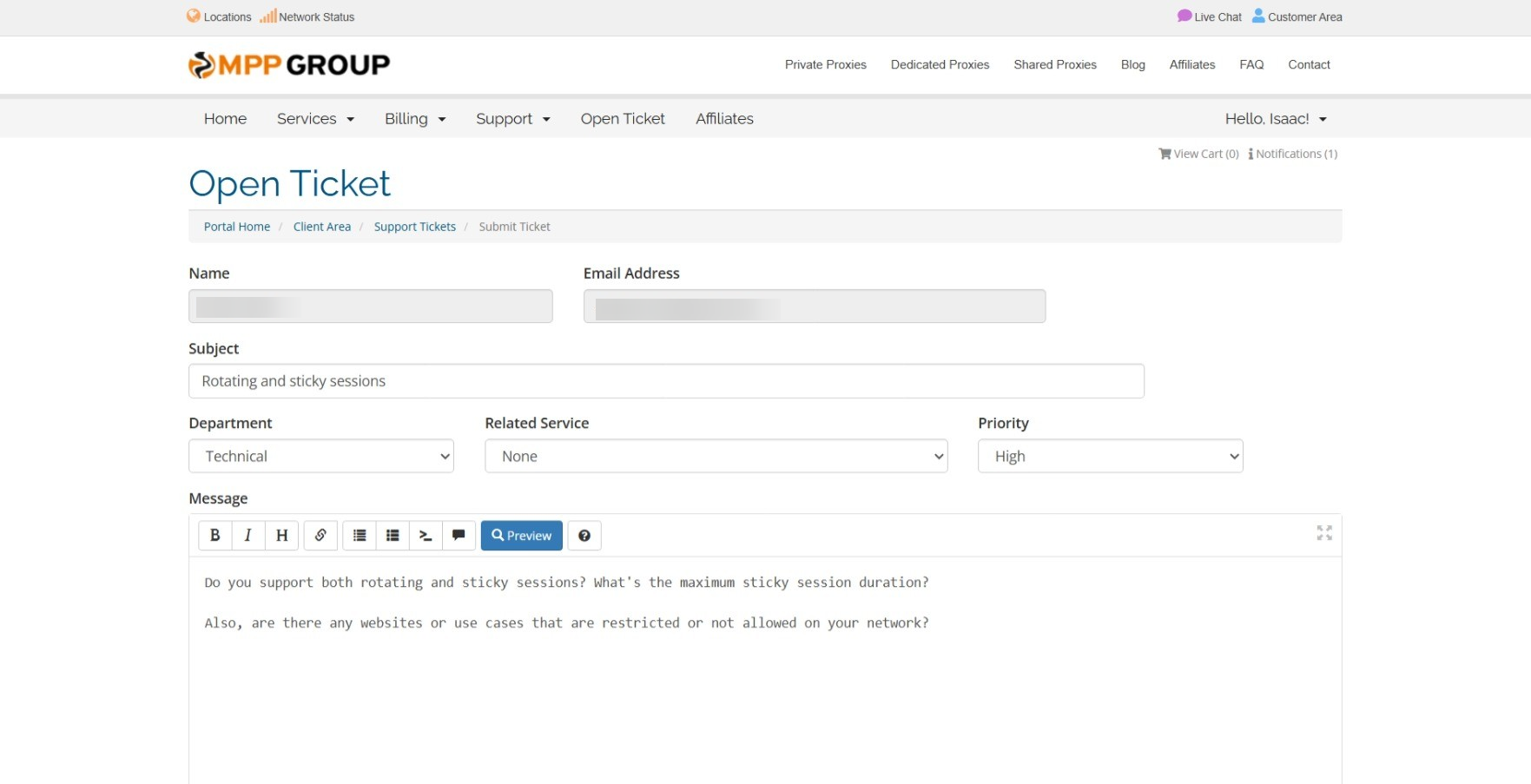
Task: Toggle bold formatting in message editor
Action: click(214, 536)
